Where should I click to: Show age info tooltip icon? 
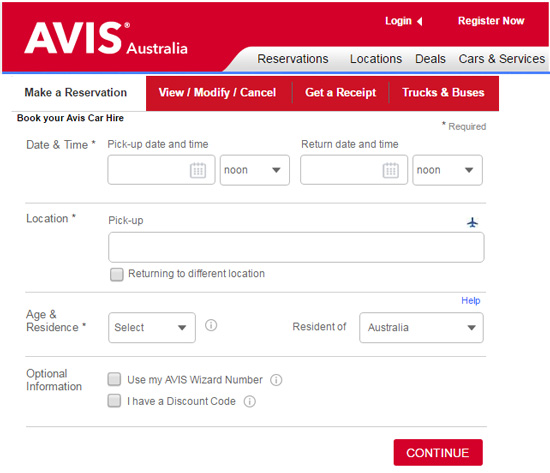click(x=211, y=325)
